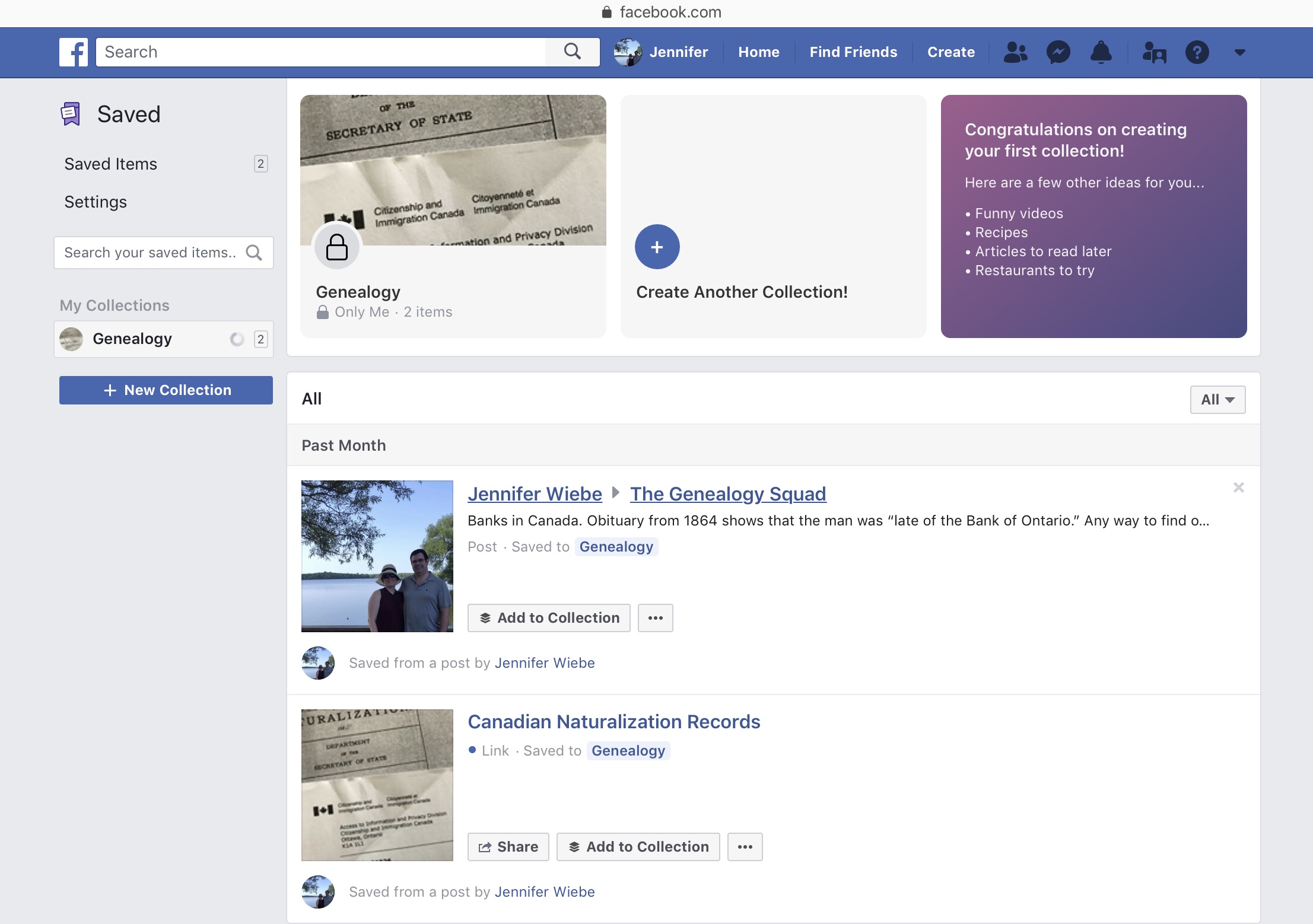The image size is (1313, 924).
Task: Open the Notifications bell icon
Action: click(x=1101, y=52)
